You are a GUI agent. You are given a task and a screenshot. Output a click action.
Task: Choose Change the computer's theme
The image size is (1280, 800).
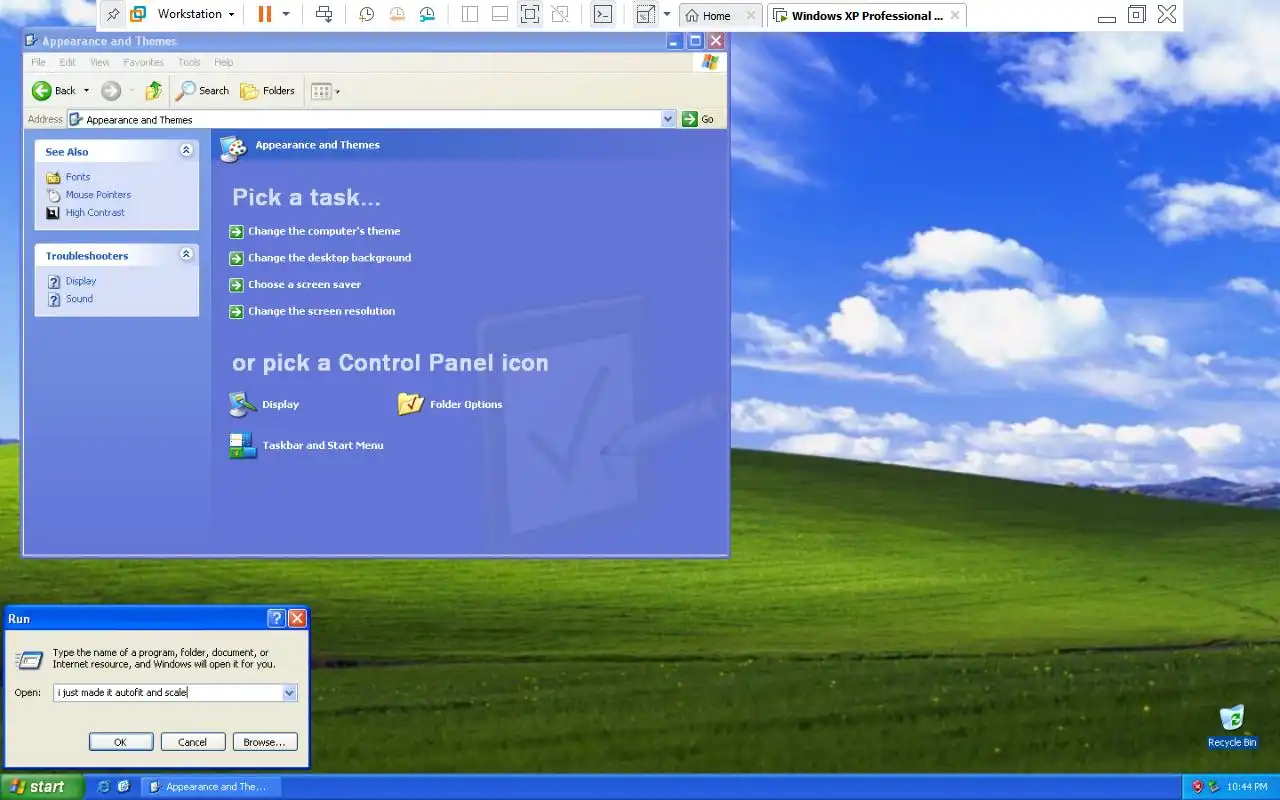pyautogui.click(x=324, y=231)
